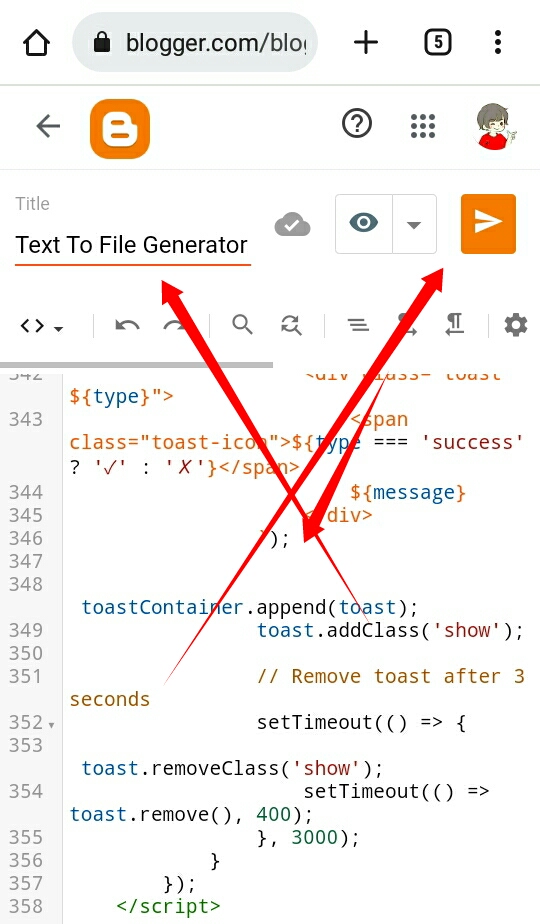The height and width of the screenshot is (924, 540).
Task: Publish the post with orange send button
Action: (488, 223)
